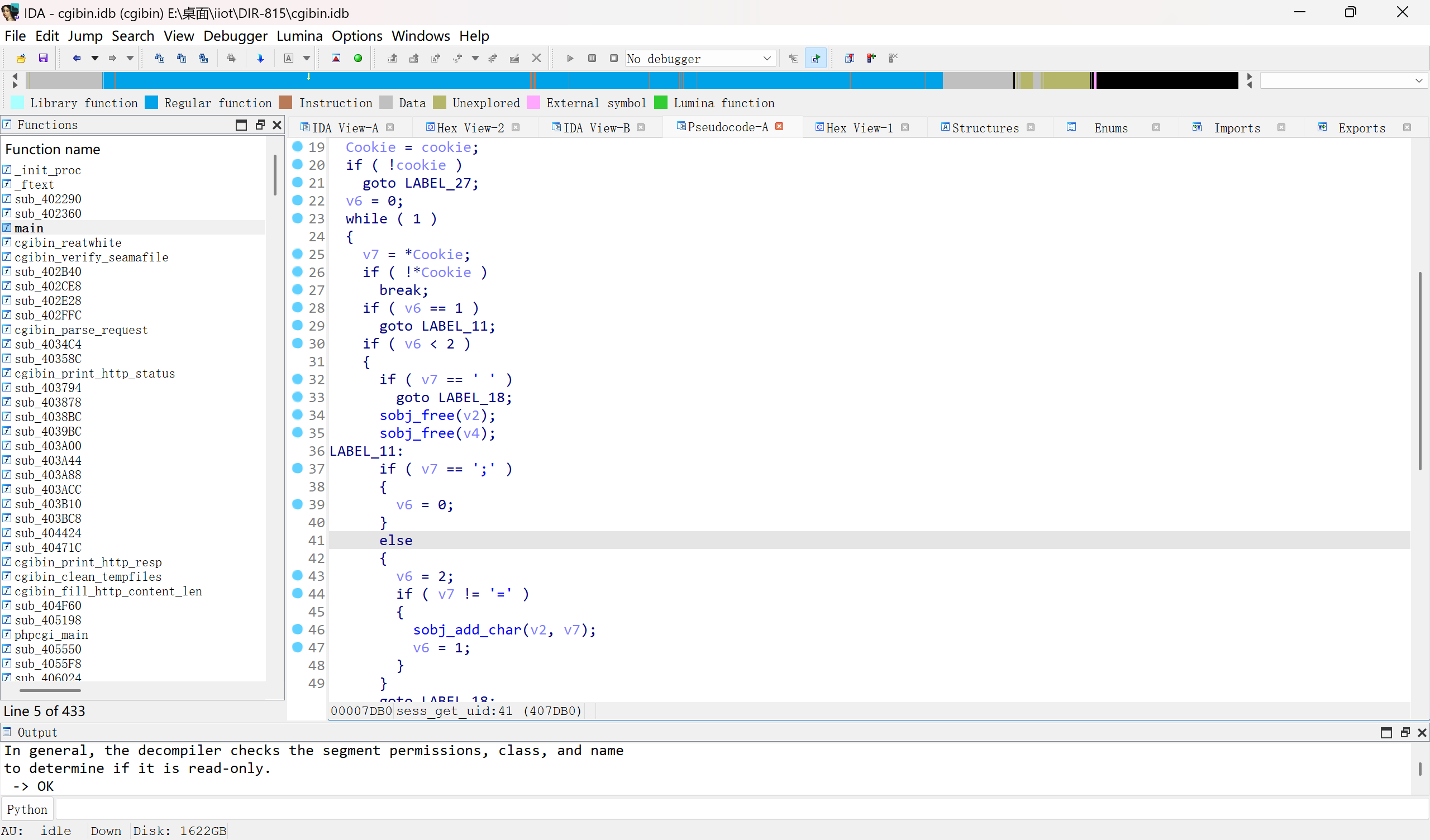Click the edit pencil toolbar icon
Image resolution: width=1430 pixels, height=840 pixels.
[x=514, y=58]
